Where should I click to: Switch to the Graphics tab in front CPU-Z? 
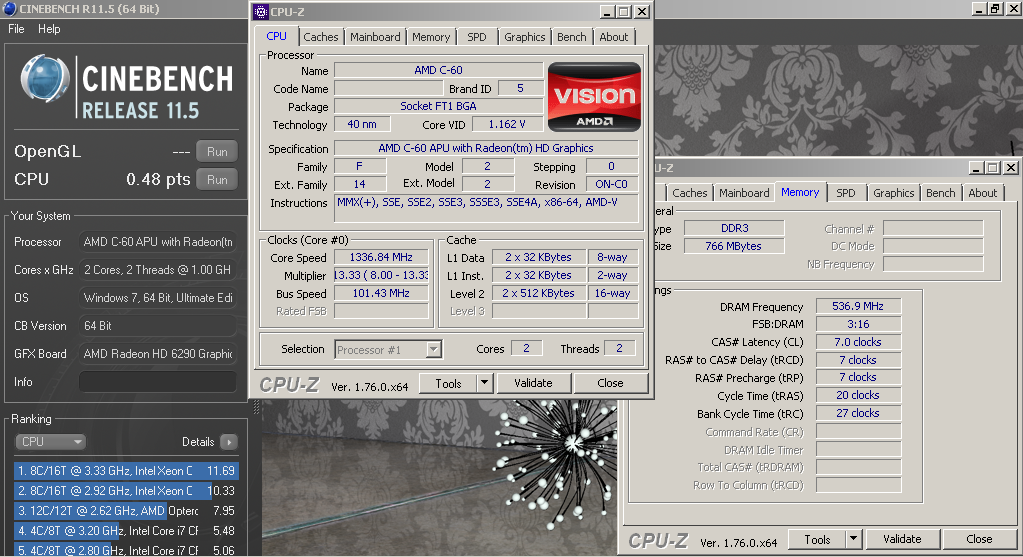tap(525, 37)
